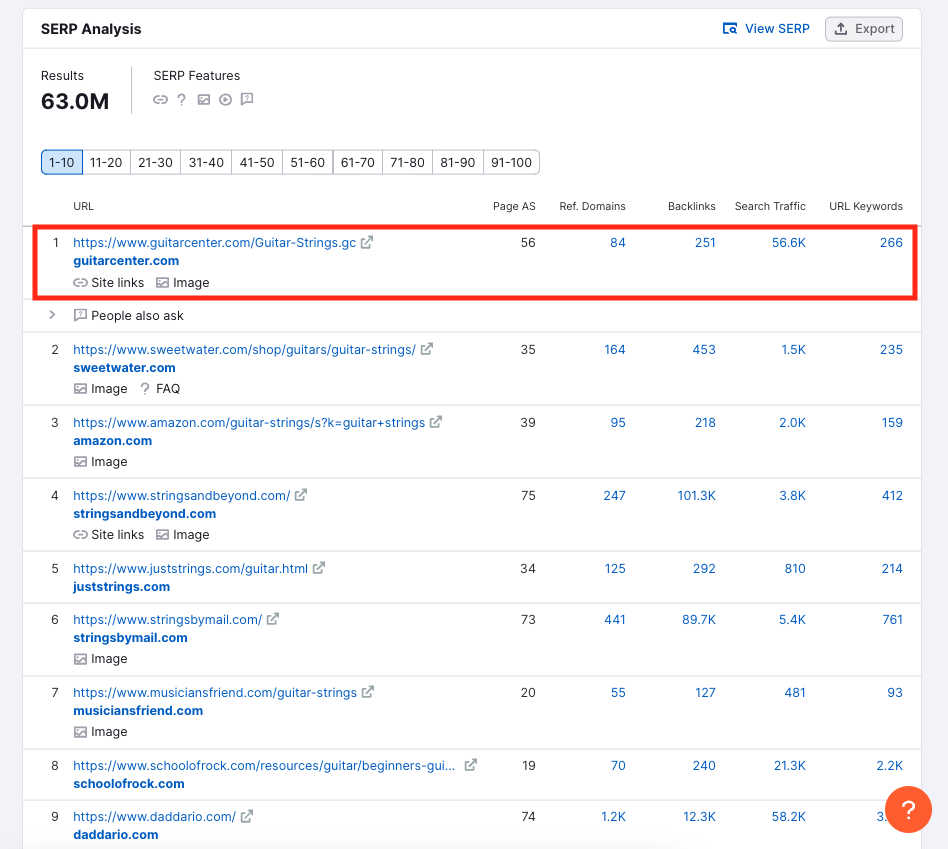Click the URL Keywords column header
This screenshot has height=849, width=948.
point(866,206)
